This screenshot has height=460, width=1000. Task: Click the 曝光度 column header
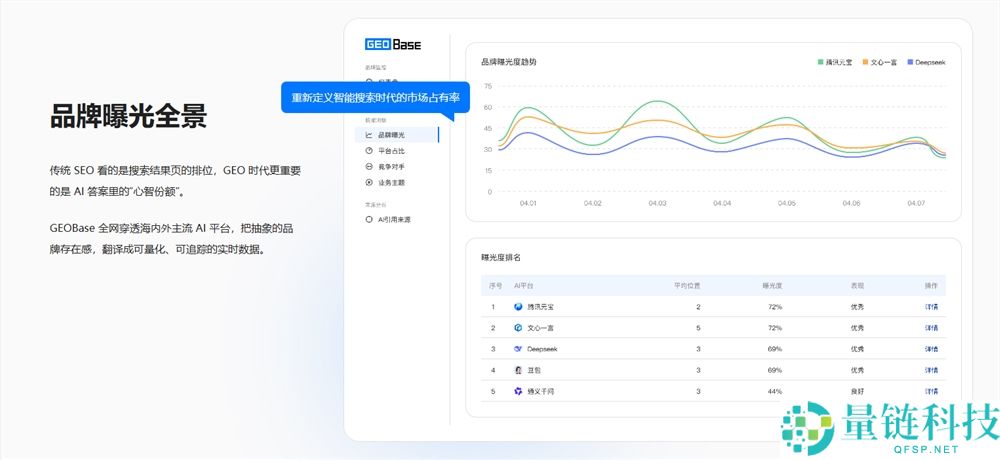tap(772, 285)
